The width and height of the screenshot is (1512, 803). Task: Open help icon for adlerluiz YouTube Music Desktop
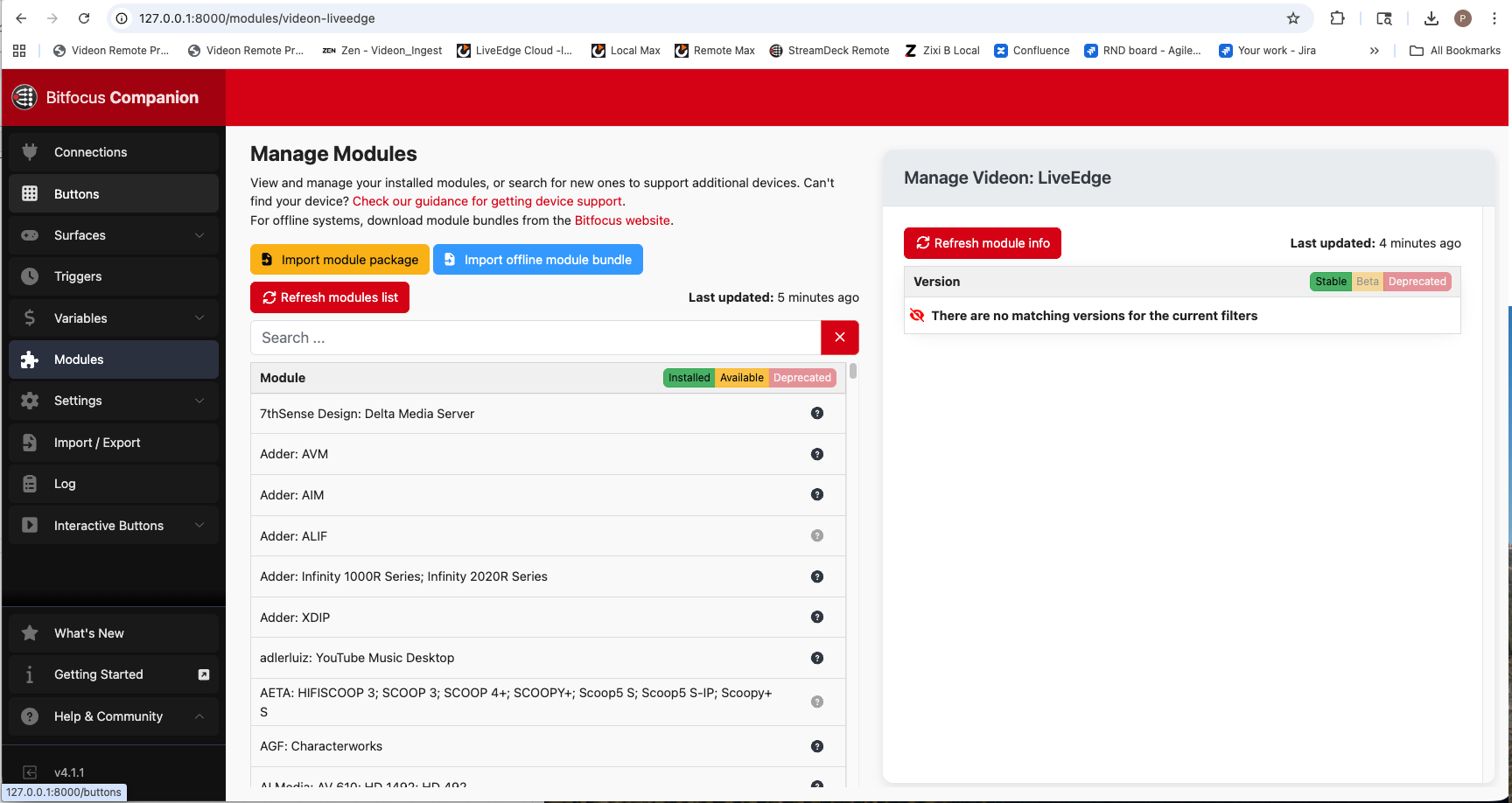coord(817,658)
